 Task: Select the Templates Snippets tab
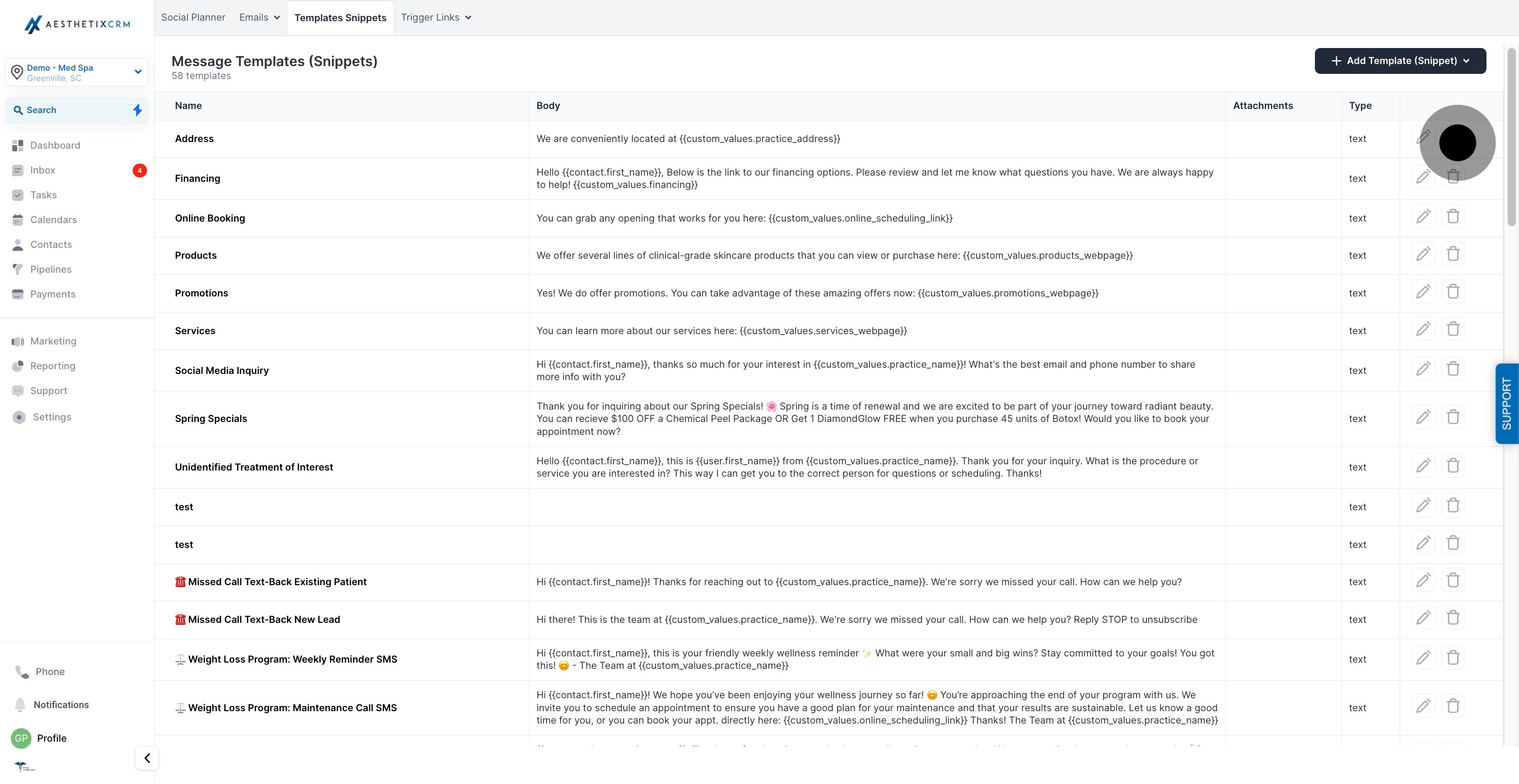(340, 18)
